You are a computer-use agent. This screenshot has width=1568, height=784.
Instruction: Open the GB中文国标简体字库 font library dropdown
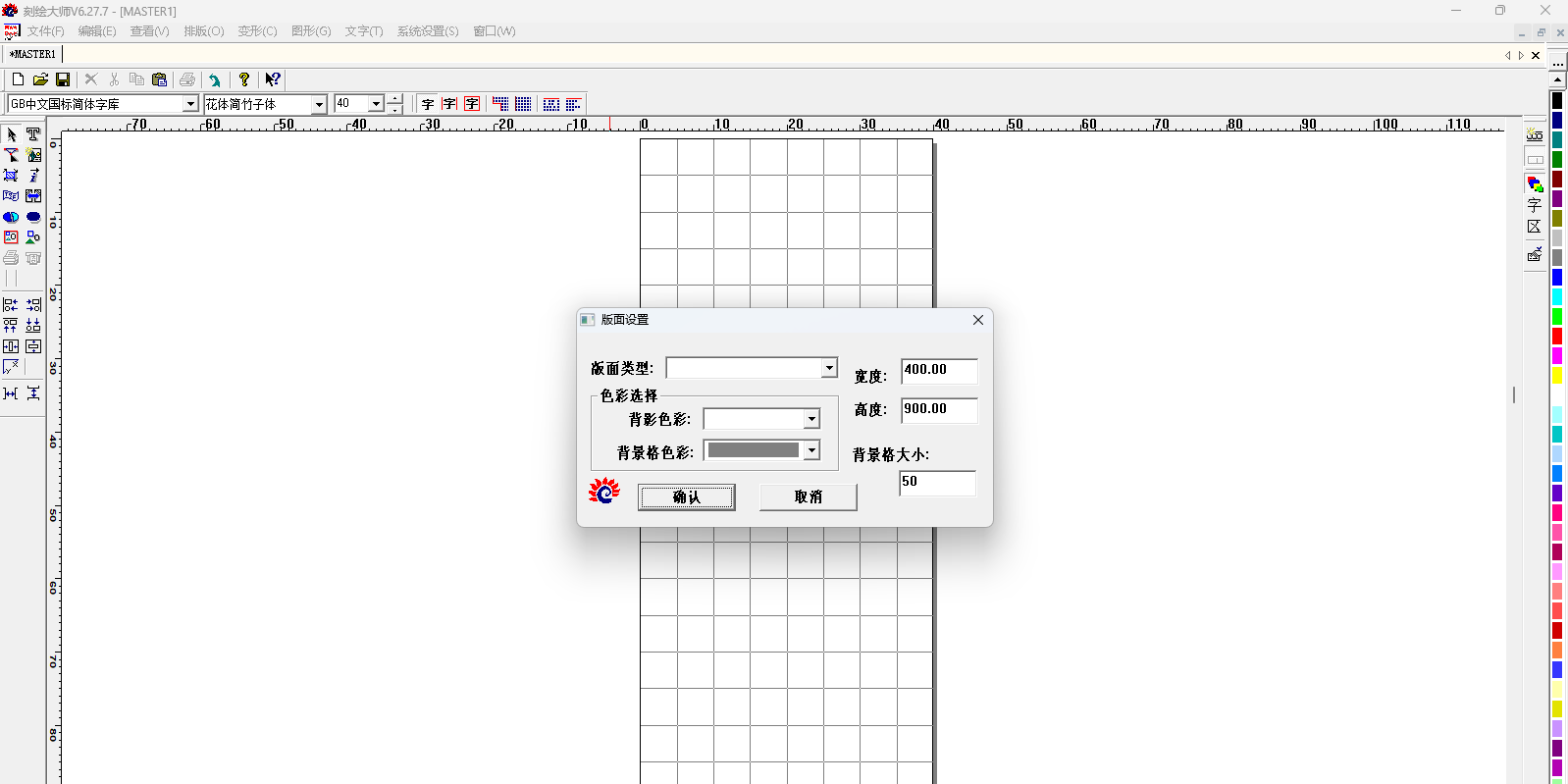click(x=190, y=104)
